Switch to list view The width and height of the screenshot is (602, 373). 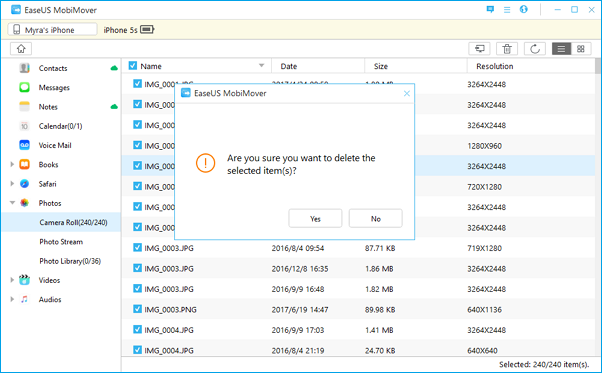pos(561,49)
